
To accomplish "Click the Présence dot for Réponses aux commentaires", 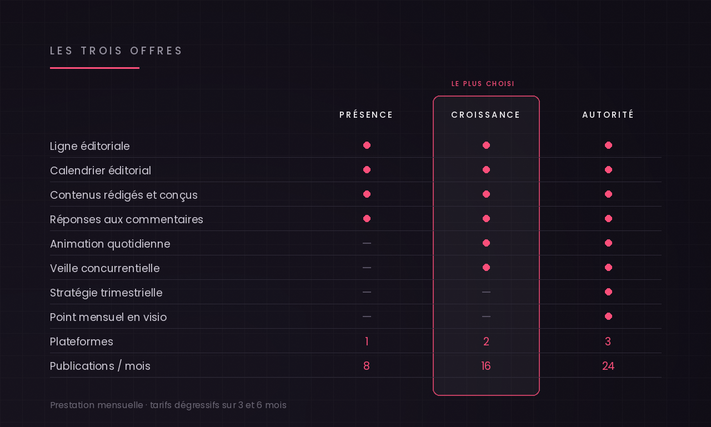I will (367, 218).
